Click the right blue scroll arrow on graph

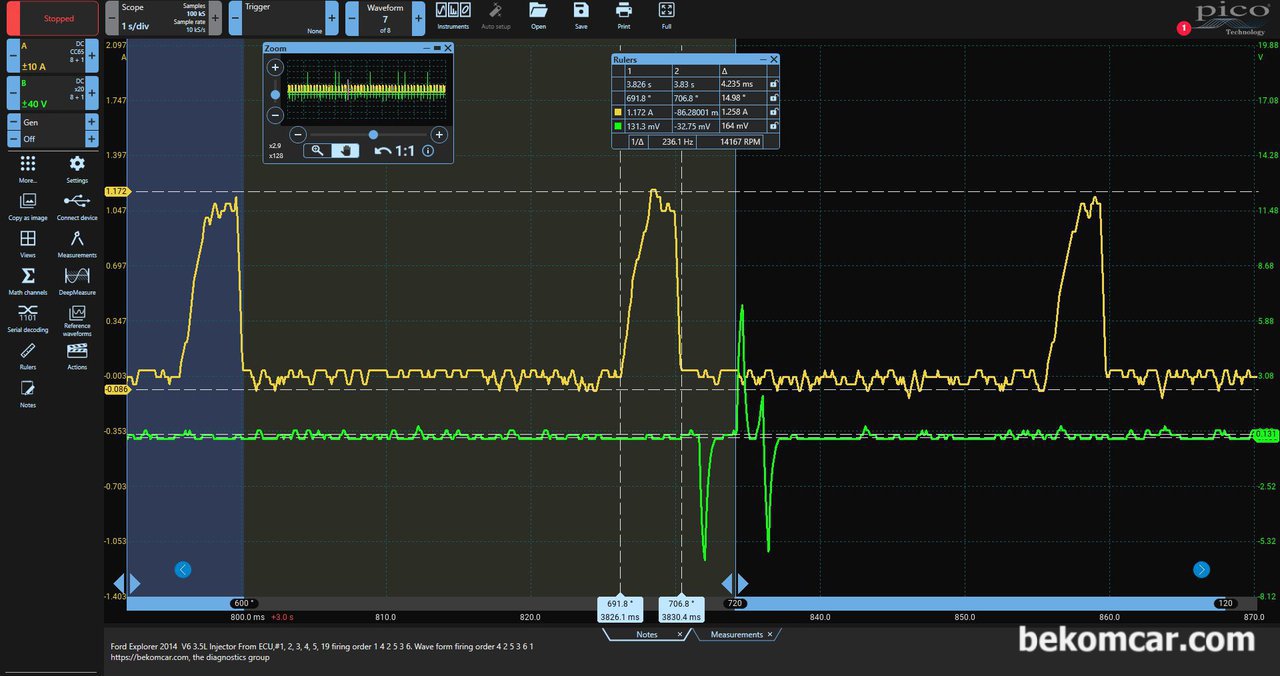point(1201,569)
